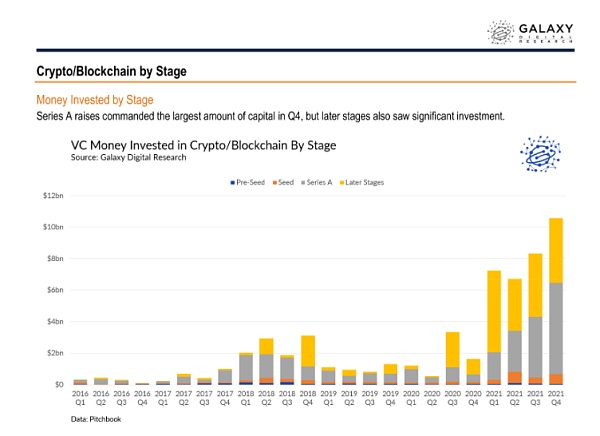This screenshot has height=436, width=600.
Task: Click the 2021 Q3 bar's gray segment
Action: (534, 347)
